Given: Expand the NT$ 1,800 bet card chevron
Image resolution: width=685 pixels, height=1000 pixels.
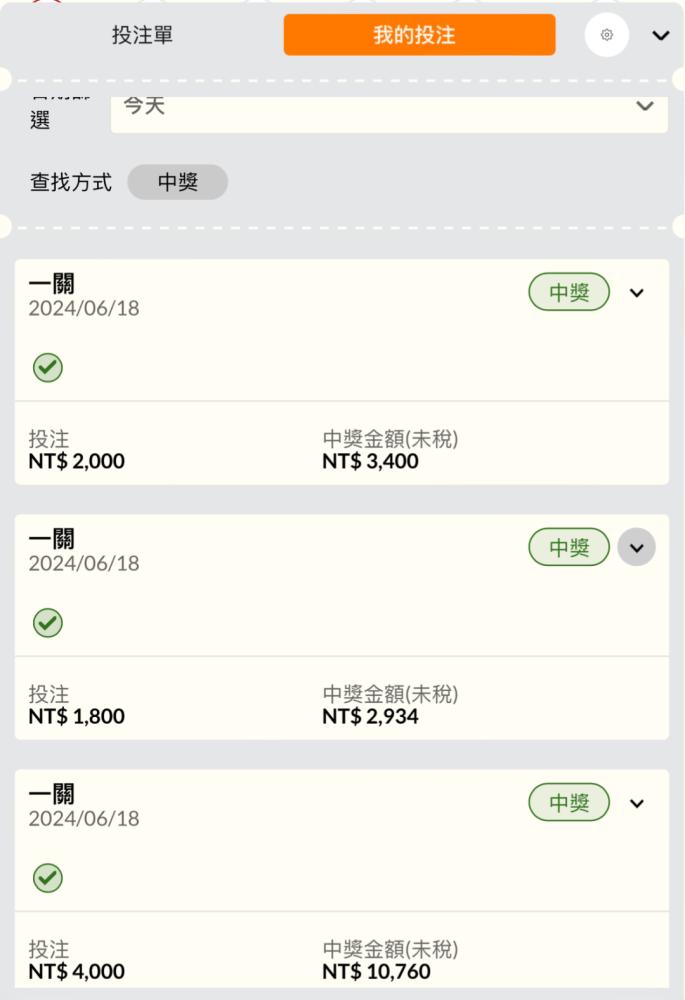Looking at the screenshot, I should click(x=637, y=547).
